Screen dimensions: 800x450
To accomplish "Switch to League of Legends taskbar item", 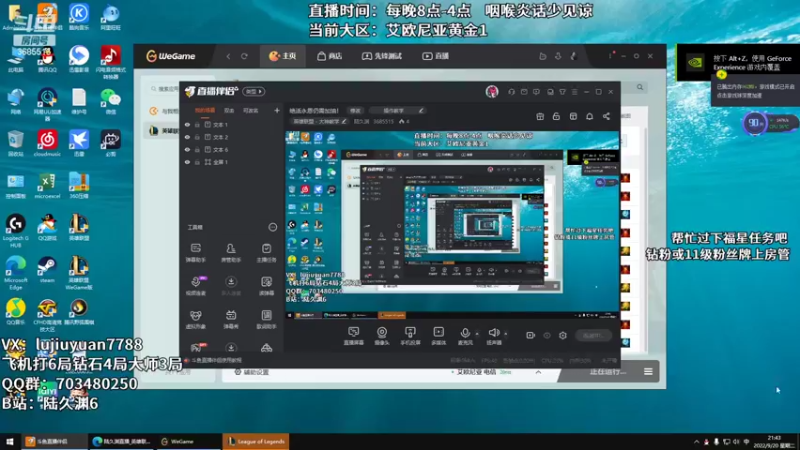I will [256, 441].
